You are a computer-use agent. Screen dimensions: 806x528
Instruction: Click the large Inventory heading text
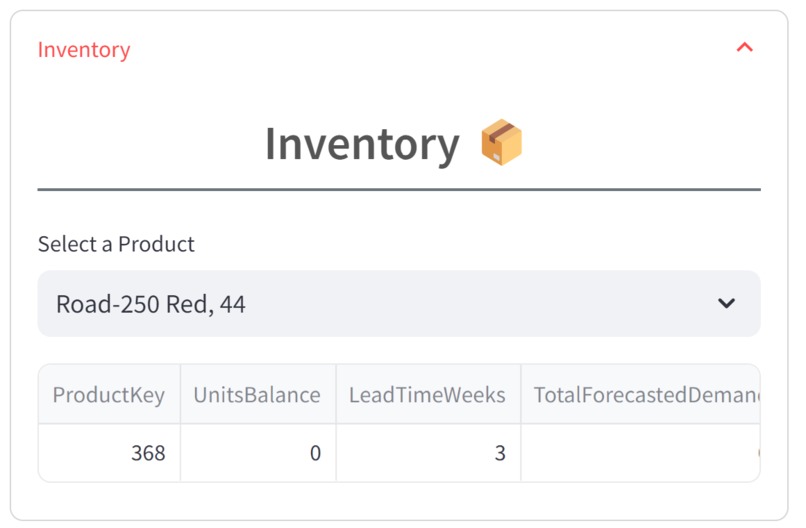coord(361,144)
